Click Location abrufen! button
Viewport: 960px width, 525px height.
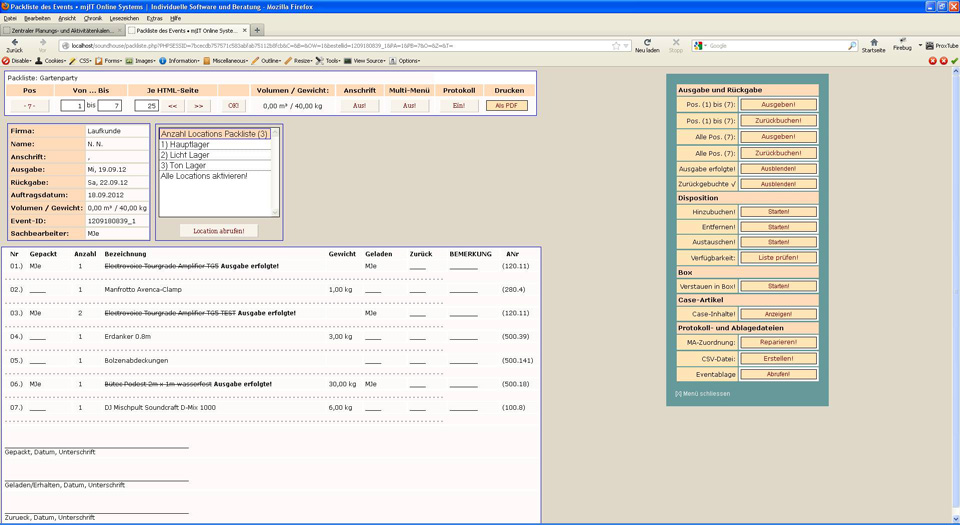[x=219, y=231]
